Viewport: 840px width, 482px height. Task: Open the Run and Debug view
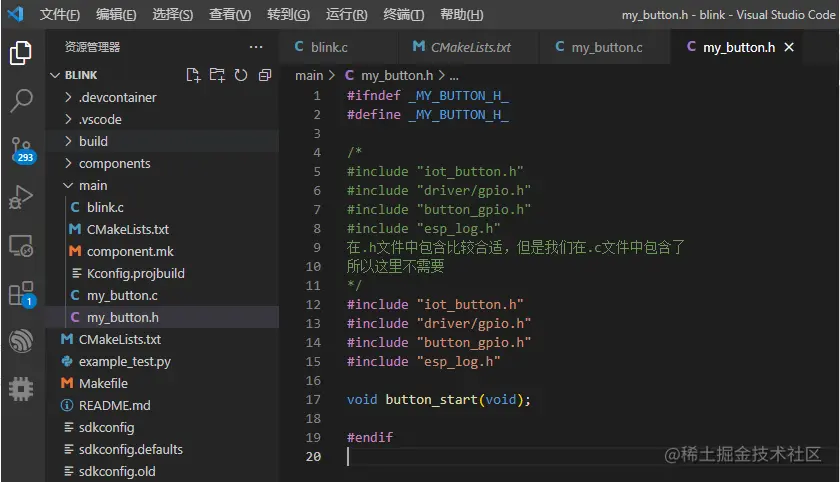[21, 197]
